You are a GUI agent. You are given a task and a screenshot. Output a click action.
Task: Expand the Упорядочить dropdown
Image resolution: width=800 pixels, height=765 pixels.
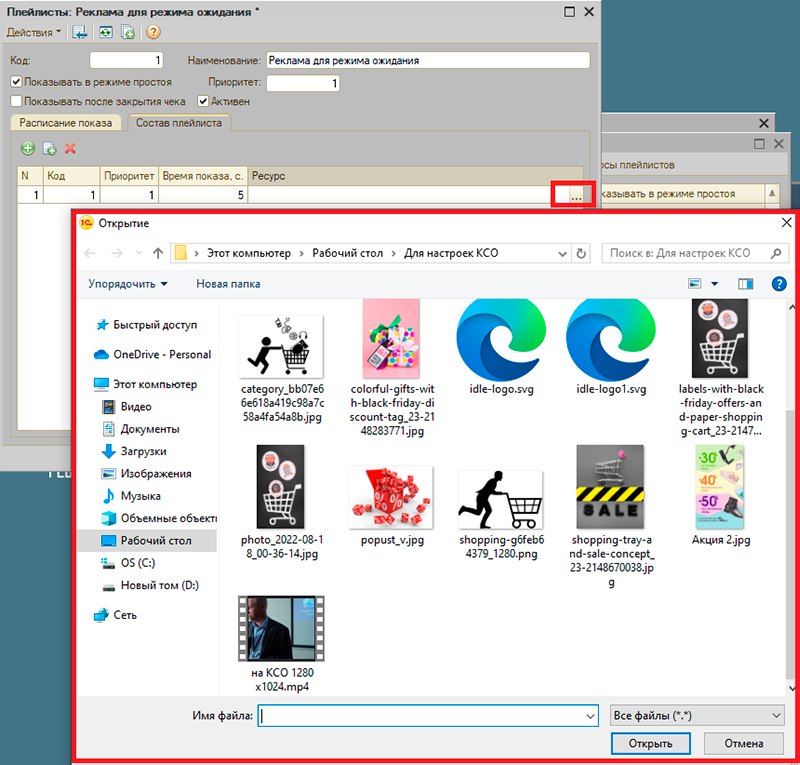tap(128, 284)
